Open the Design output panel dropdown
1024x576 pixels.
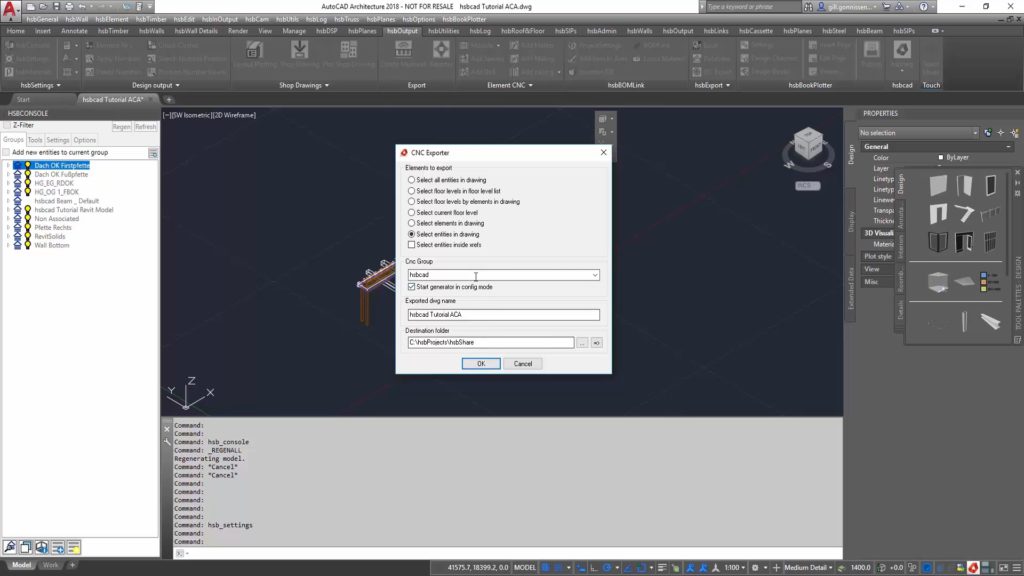click(155, 85)
